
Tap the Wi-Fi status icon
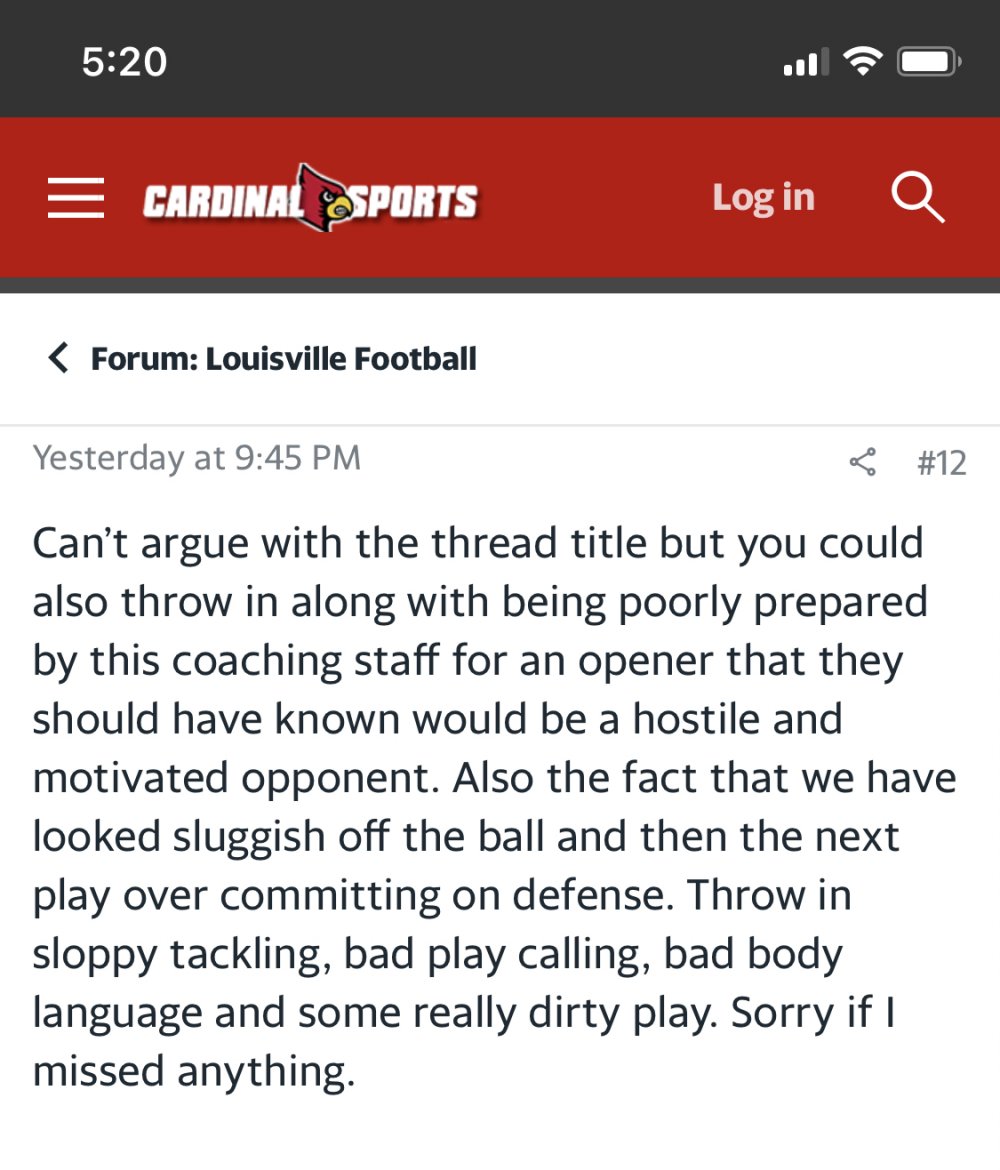click(860, 63)
